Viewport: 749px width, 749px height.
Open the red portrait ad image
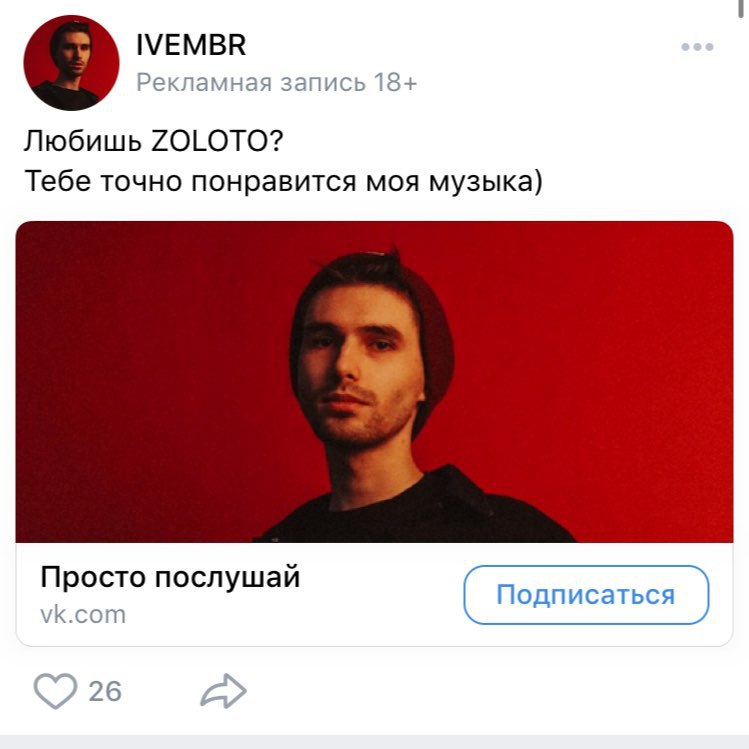pyautogui.click(x=374, y=382)
